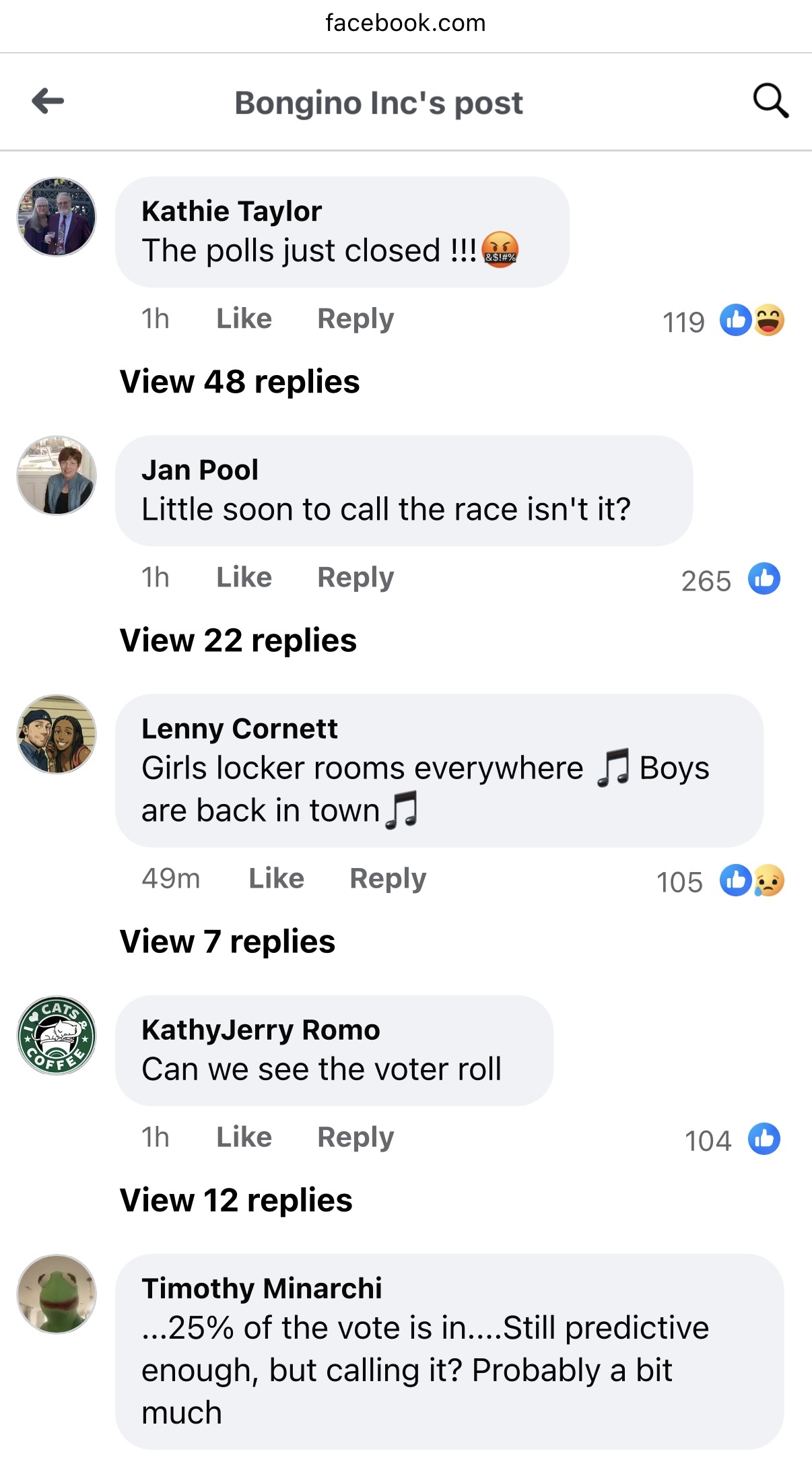Image resolution: width=812 pixels, height=1466 pixels.
Task: Show View 7 replies thread
Action: (x=228, y=941)
